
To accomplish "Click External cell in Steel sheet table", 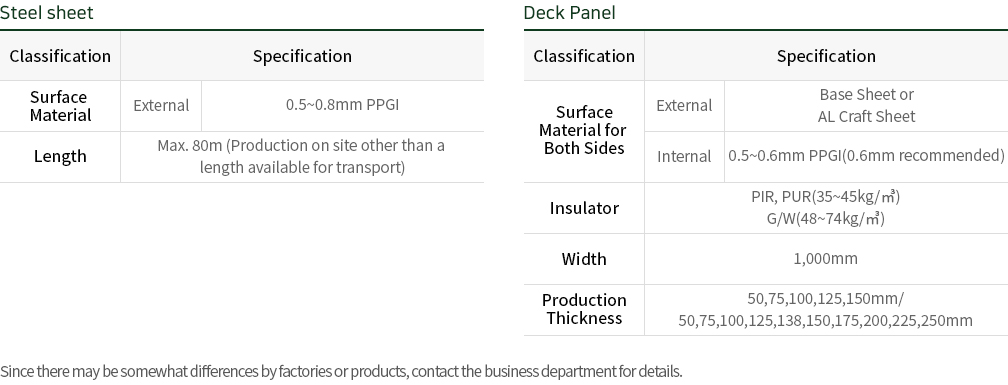I will 161,105.
